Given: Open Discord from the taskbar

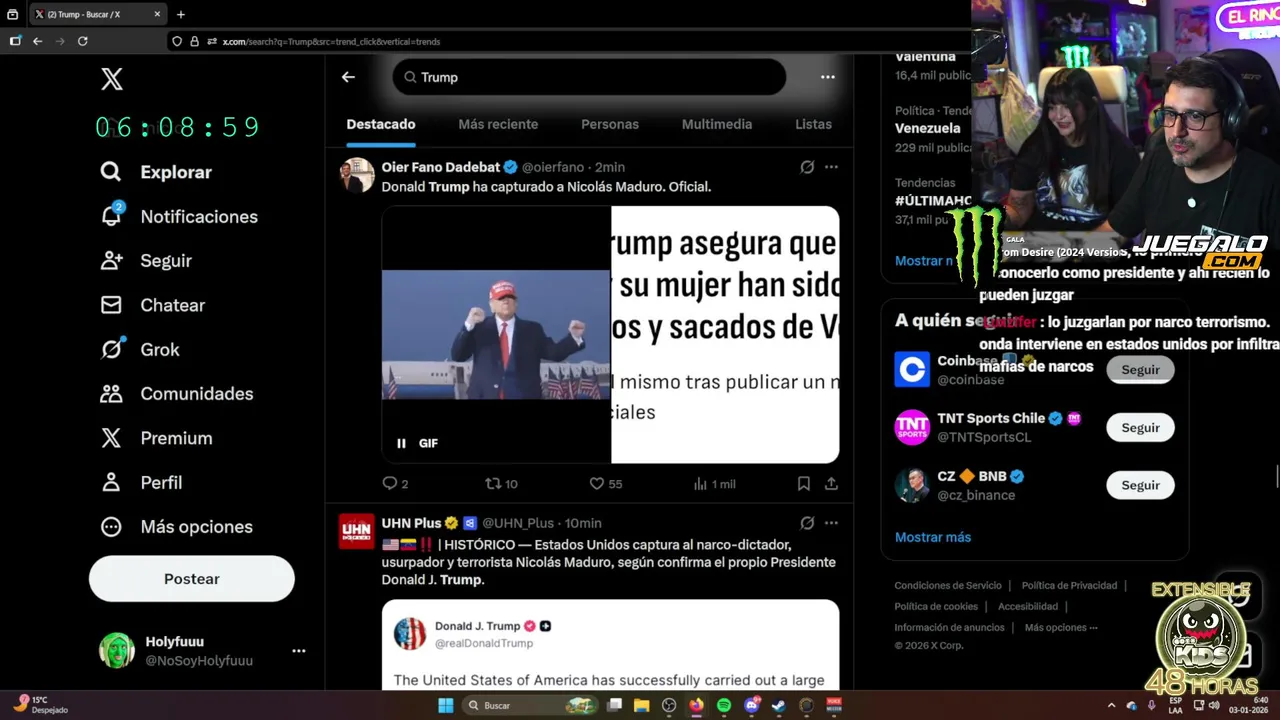Looking at the screenshot, I should (x=751, y=705).
